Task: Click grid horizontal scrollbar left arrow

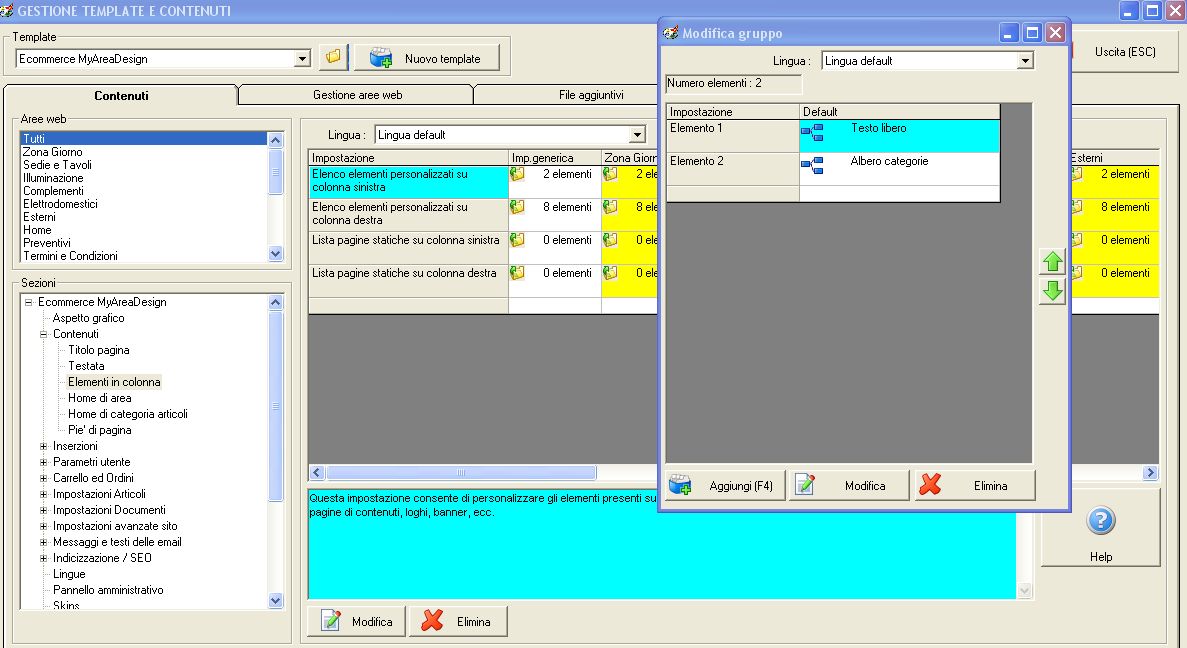Action: [x=317, y=472]
